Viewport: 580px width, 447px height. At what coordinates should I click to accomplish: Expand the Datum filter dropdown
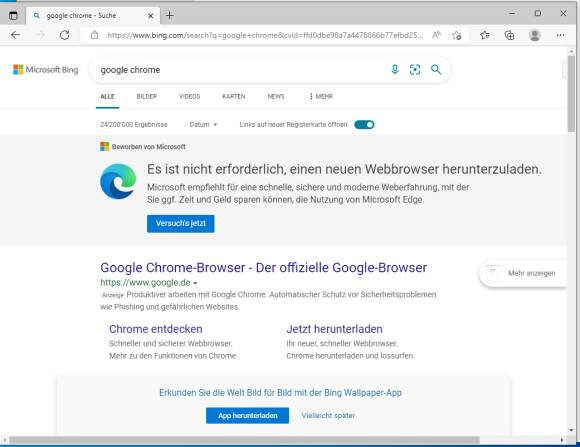point(203,125)
